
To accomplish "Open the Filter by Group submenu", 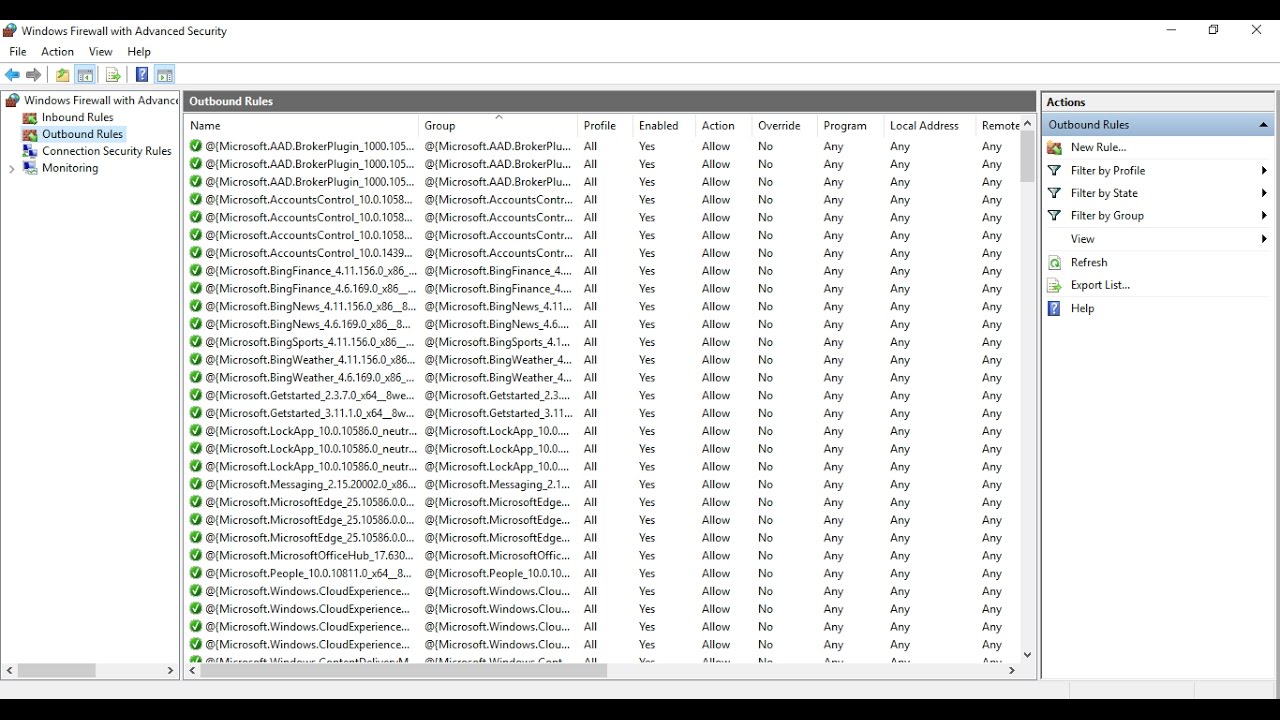I will 1158,215.
